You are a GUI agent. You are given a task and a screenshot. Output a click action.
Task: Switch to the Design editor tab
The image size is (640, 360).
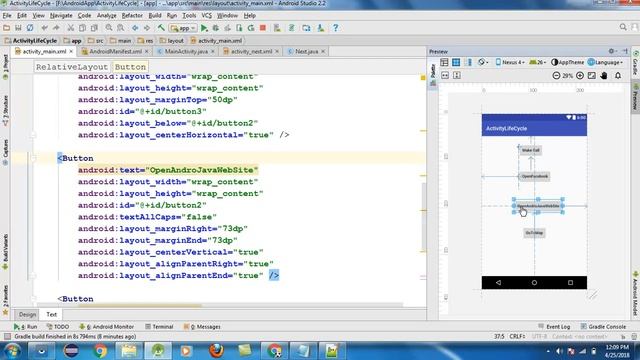pos(27,314)
